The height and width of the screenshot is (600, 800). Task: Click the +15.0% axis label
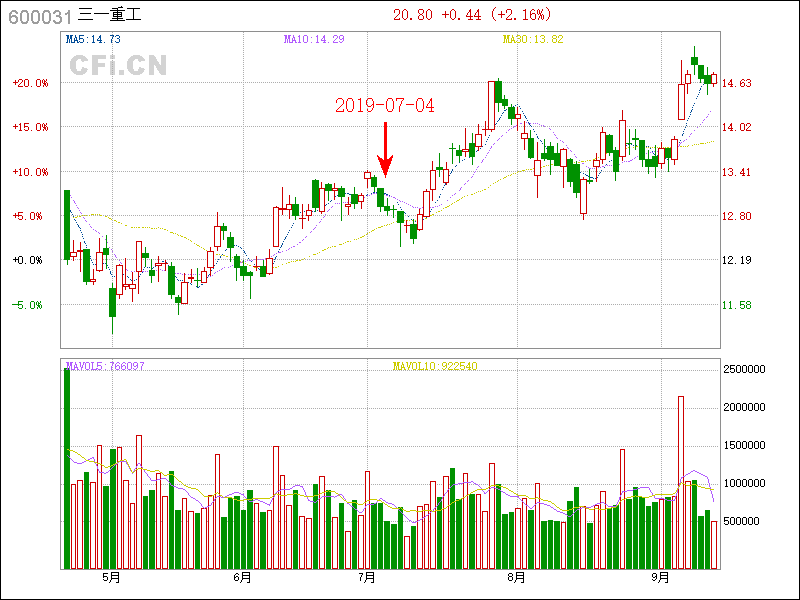point(31,127)
